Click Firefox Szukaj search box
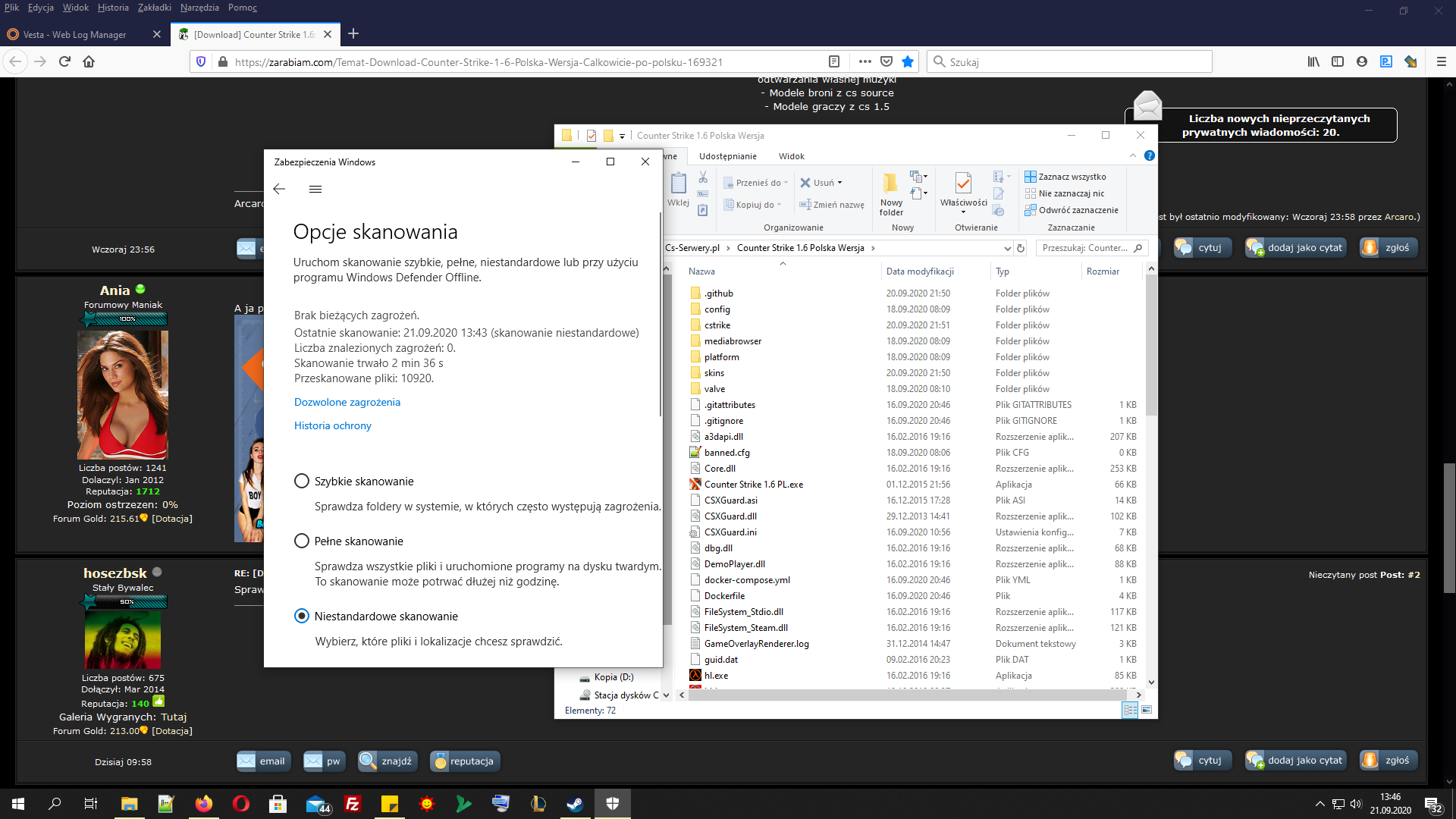This screenshot has width=1456, height=819. tap(1069, 61)
